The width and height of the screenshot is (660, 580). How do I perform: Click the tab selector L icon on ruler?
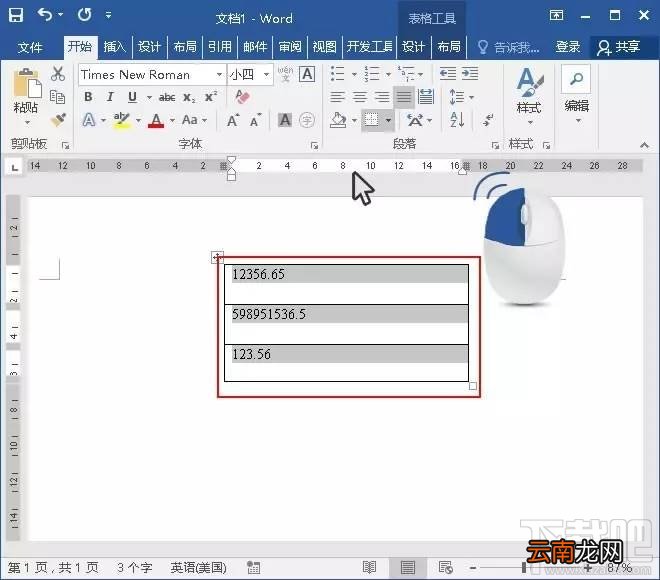[15, 167]
